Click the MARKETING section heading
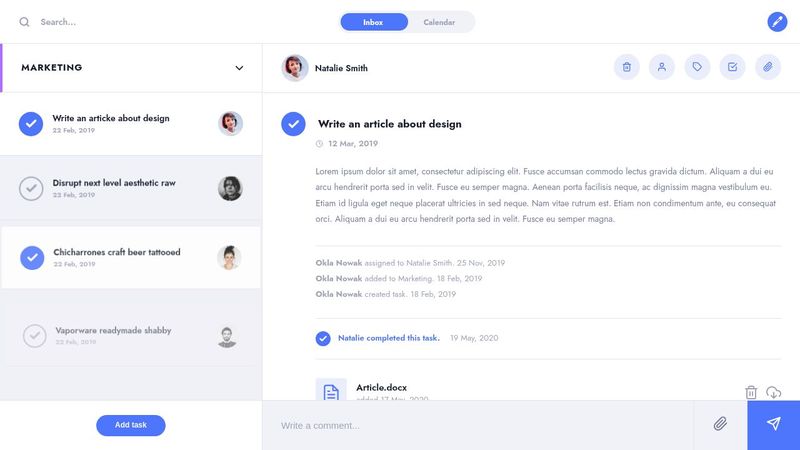The width and height of the screenshot is (800, 450). [x=52, y=67]
